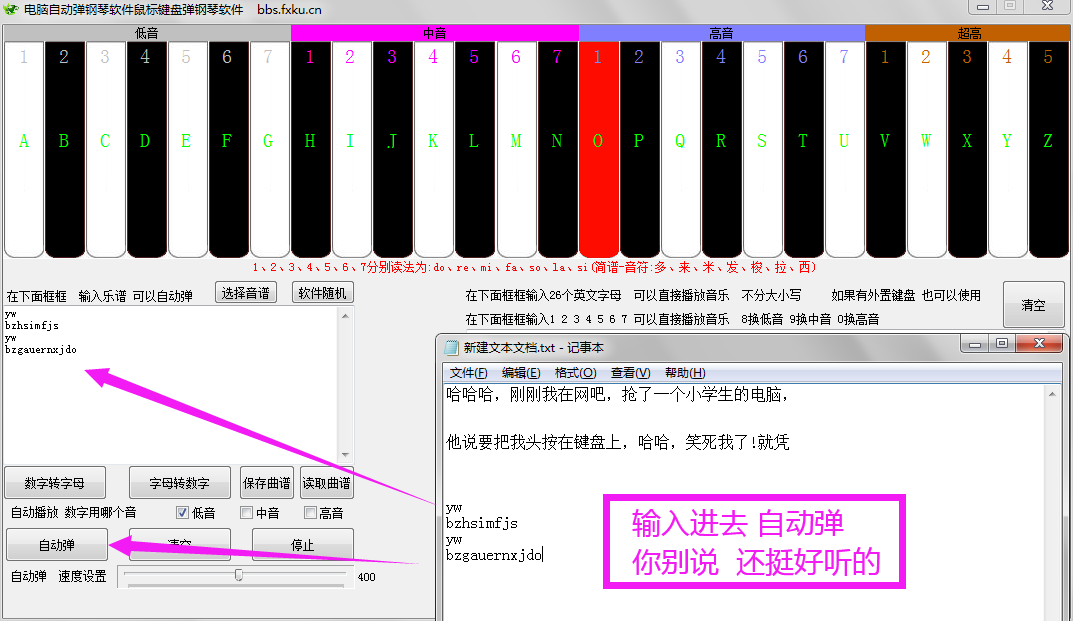Click the 低音 header section label

[x=146, y=33]
